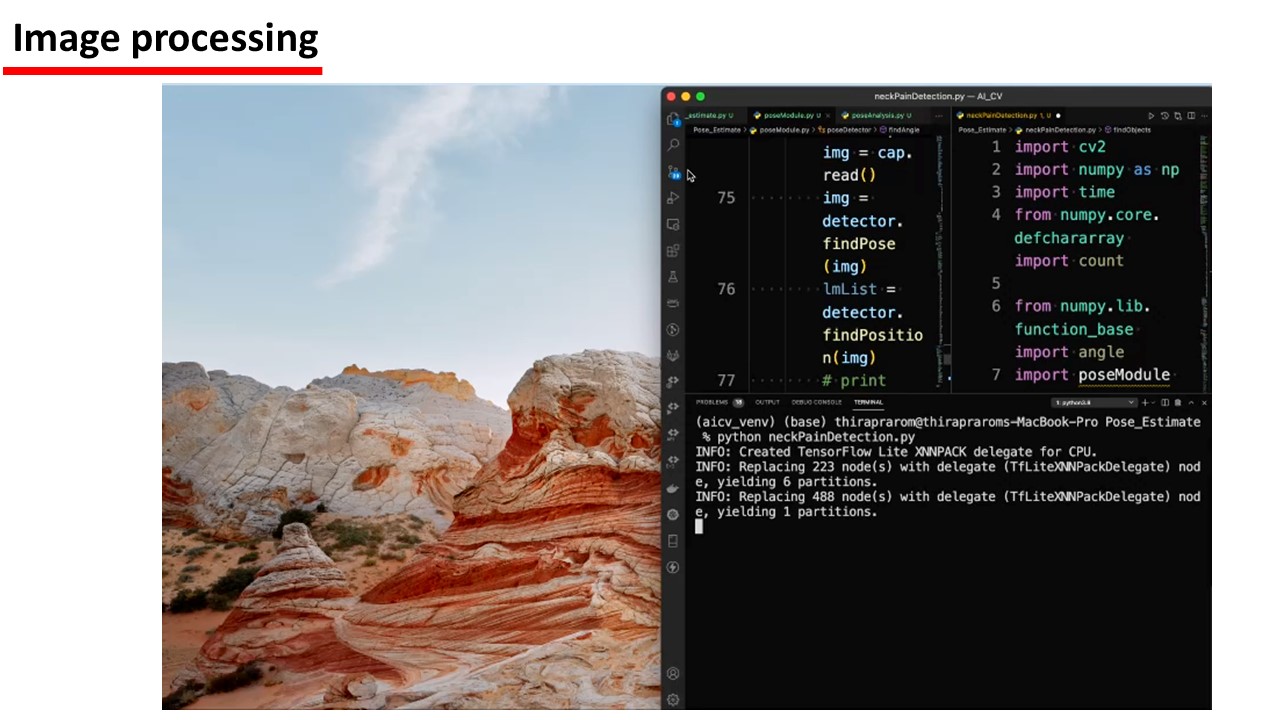Image resolution: width=1280 pixels, height=720 pixels.
Task: Open the DEBUG CONSOLE panel tab
Action: click(x=816, y=402)
